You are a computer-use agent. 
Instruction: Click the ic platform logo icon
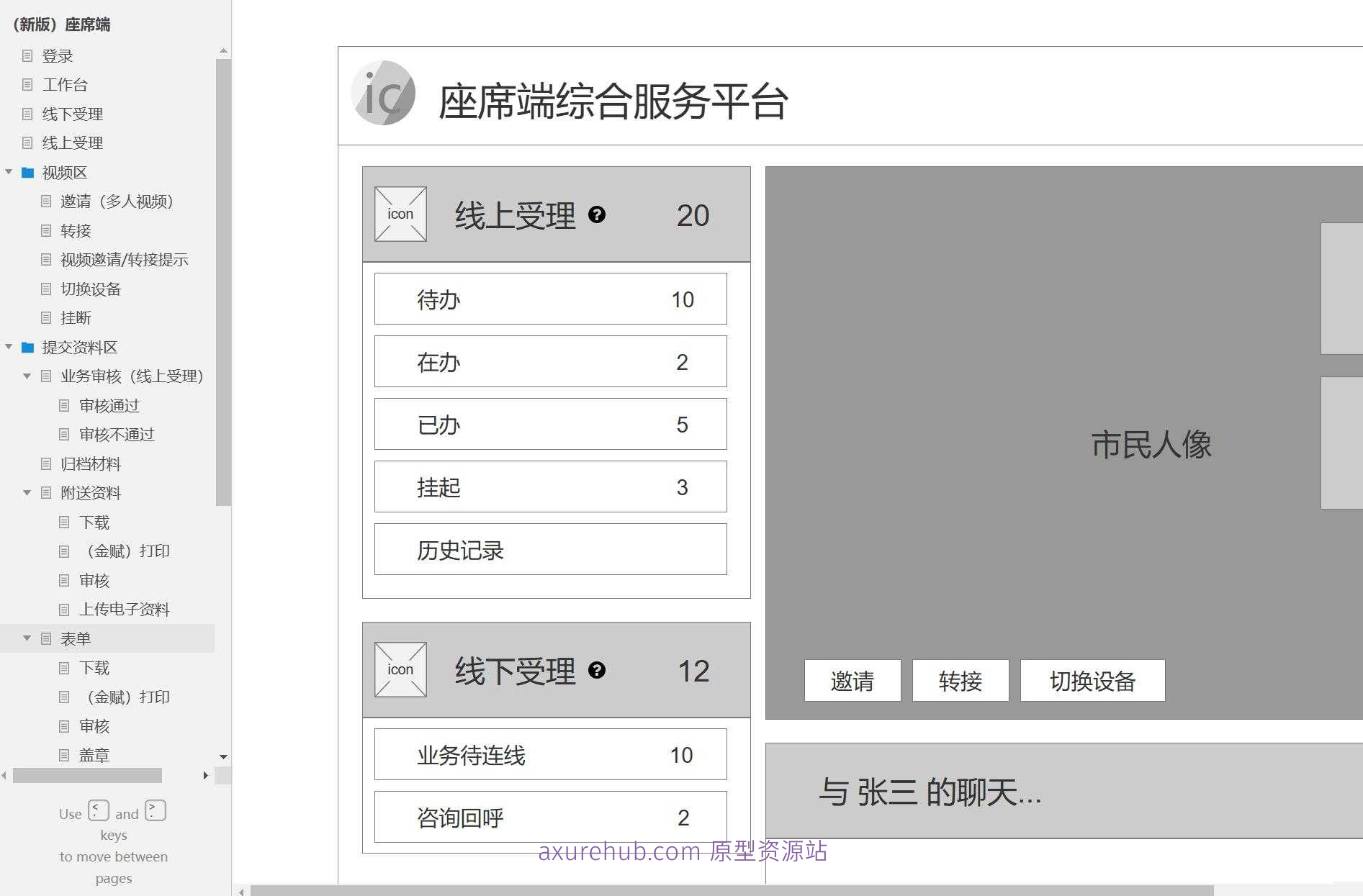point(382,92)
